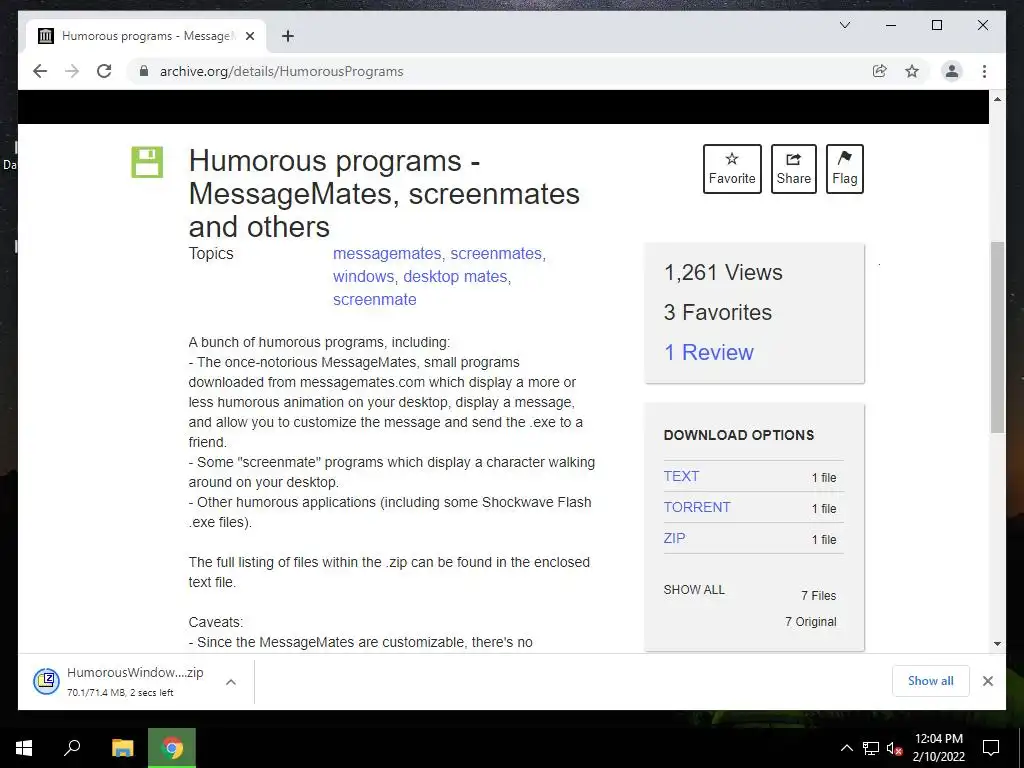Click the downloading zip file icon

pyautogui.click(x=46, y=681)
